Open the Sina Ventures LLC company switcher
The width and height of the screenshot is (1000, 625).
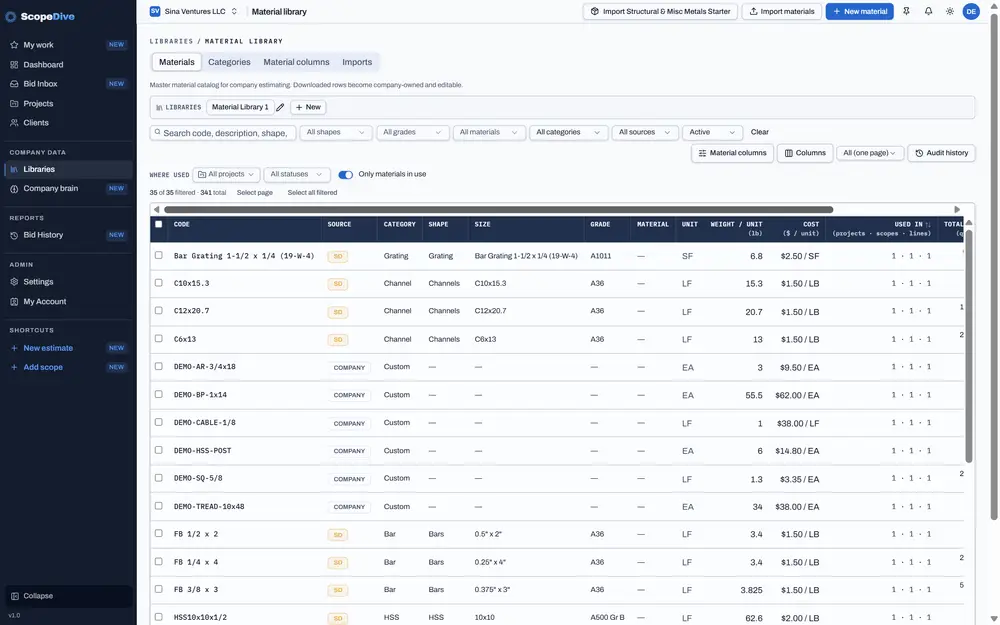click(193, 11)
